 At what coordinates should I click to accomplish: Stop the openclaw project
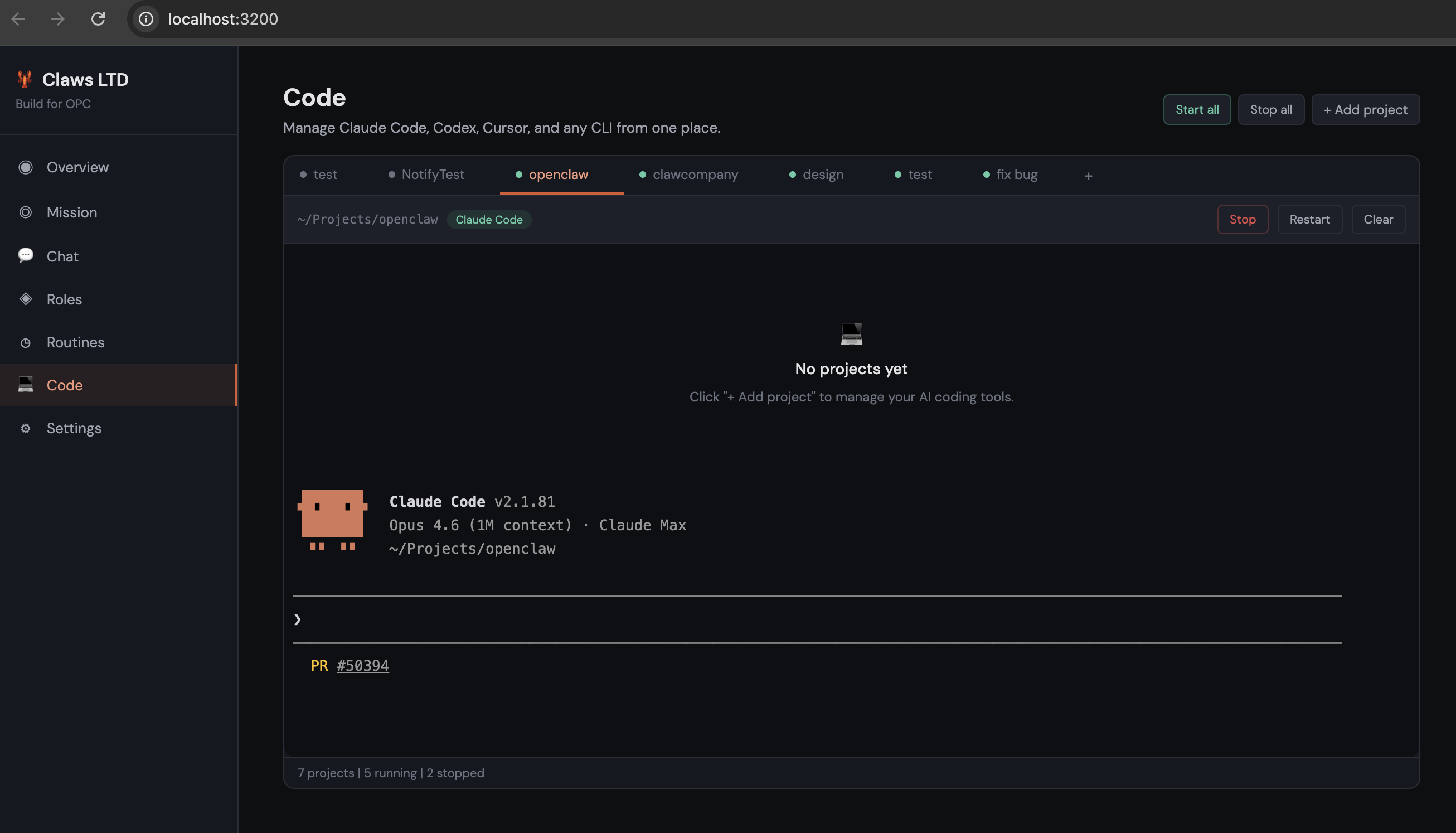(1242, 219)
